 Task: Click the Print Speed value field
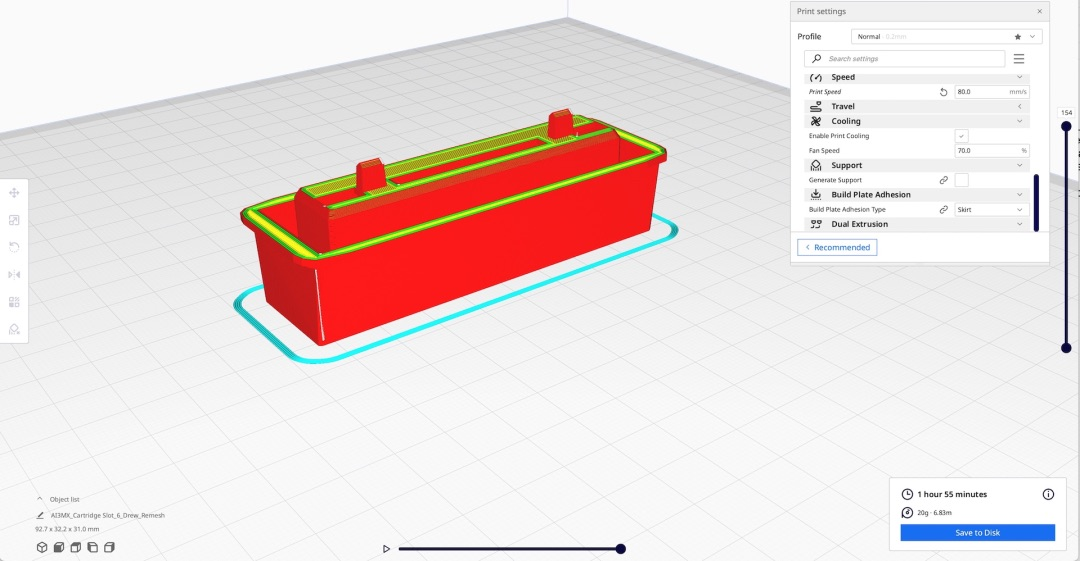click(x=992, y=92)
